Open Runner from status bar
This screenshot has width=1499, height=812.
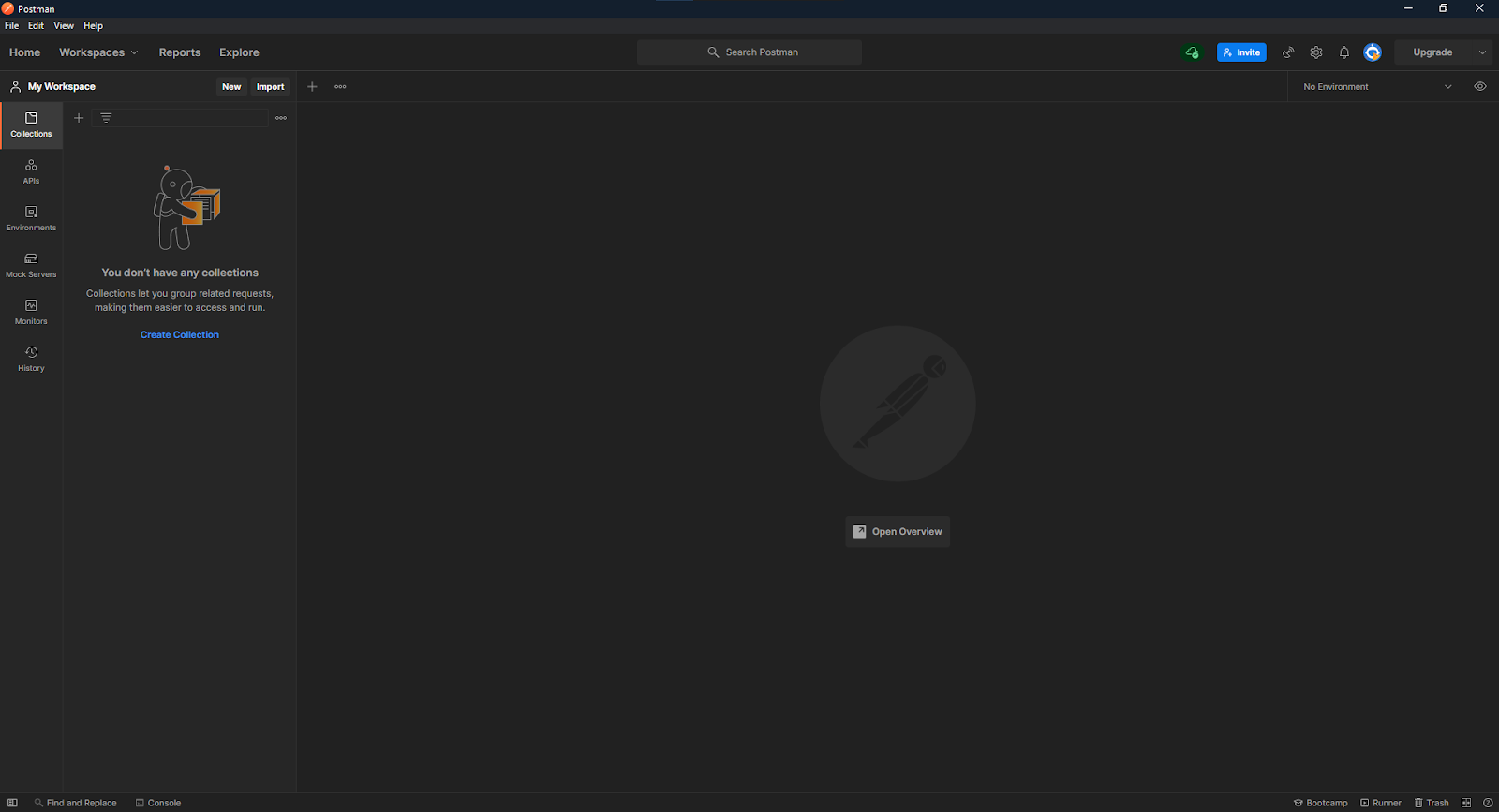click(x=1381, y=803)
